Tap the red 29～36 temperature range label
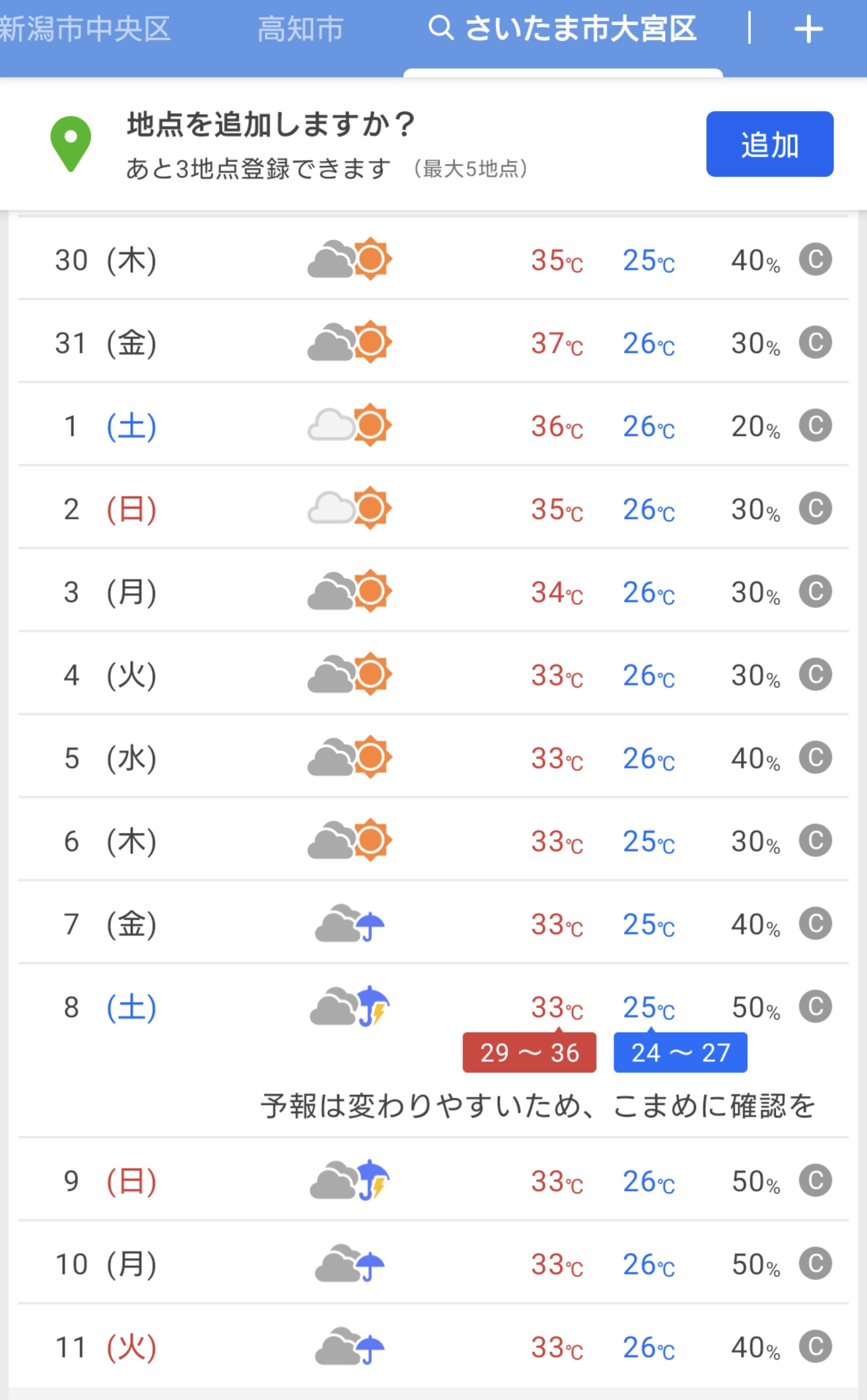The height and width of the screenshot is (1400, 867). tap(529, 1053)
